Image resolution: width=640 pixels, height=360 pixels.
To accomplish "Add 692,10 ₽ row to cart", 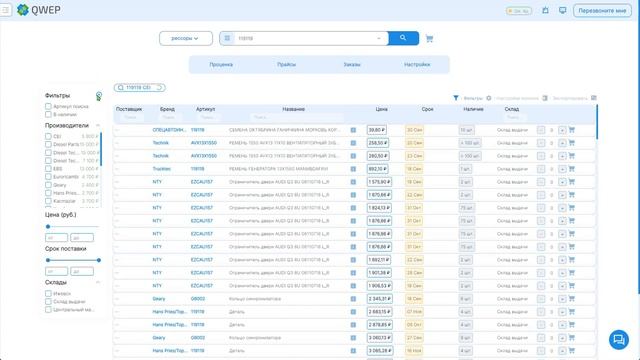I will click(571, 169).
